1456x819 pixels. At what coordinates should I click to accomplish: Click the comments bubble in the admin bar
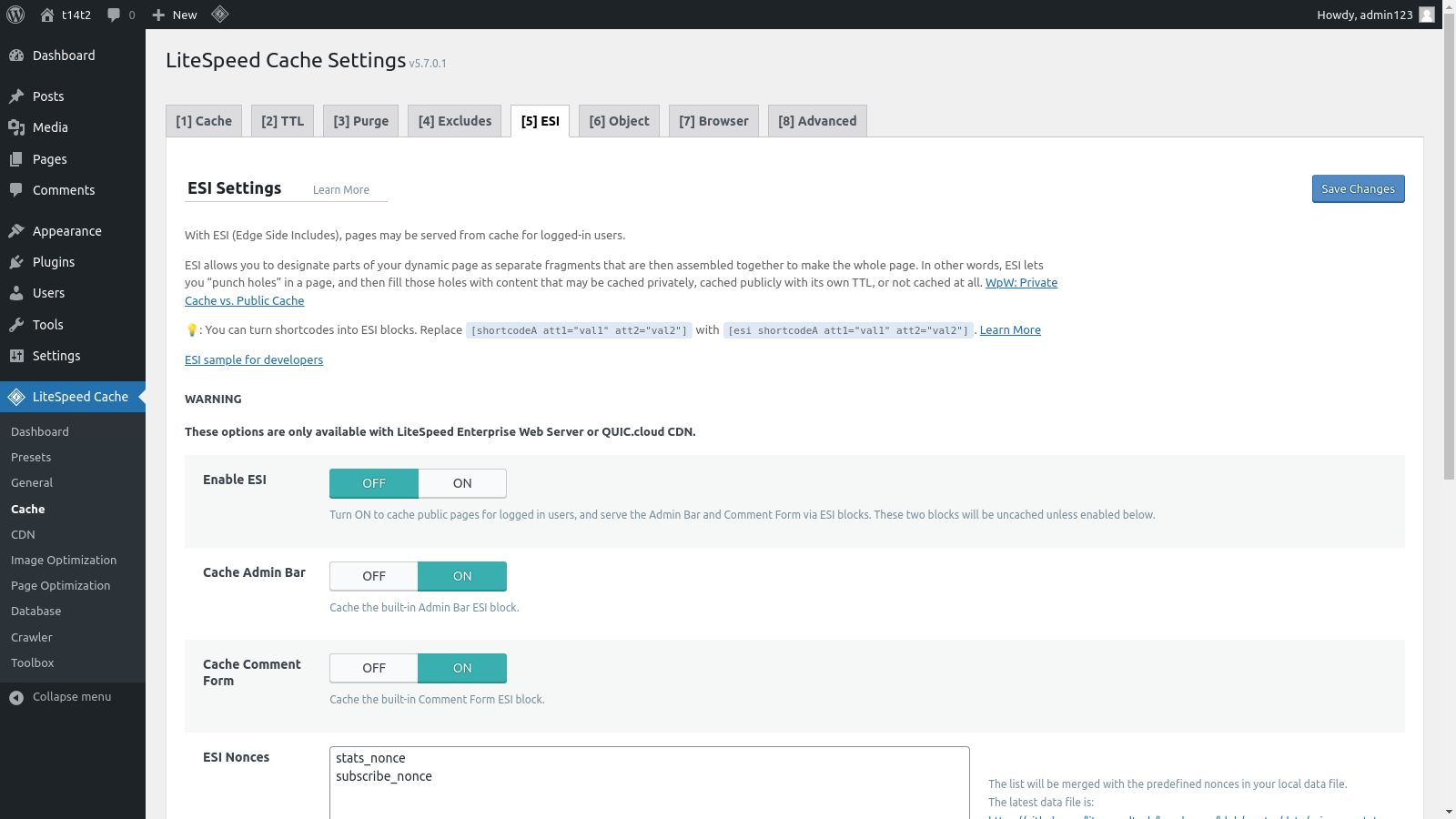(114, 15)
